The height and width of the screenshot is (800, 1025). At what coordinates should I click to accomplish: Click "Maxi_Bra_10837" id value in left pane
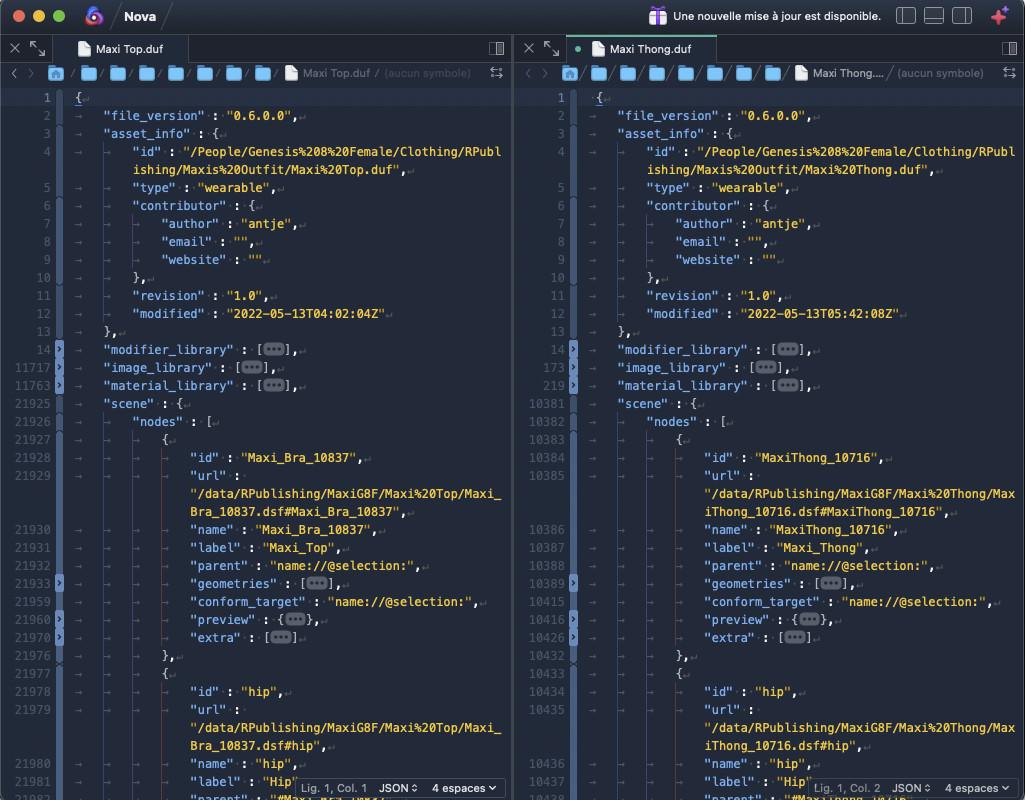(x=299, y=458)
